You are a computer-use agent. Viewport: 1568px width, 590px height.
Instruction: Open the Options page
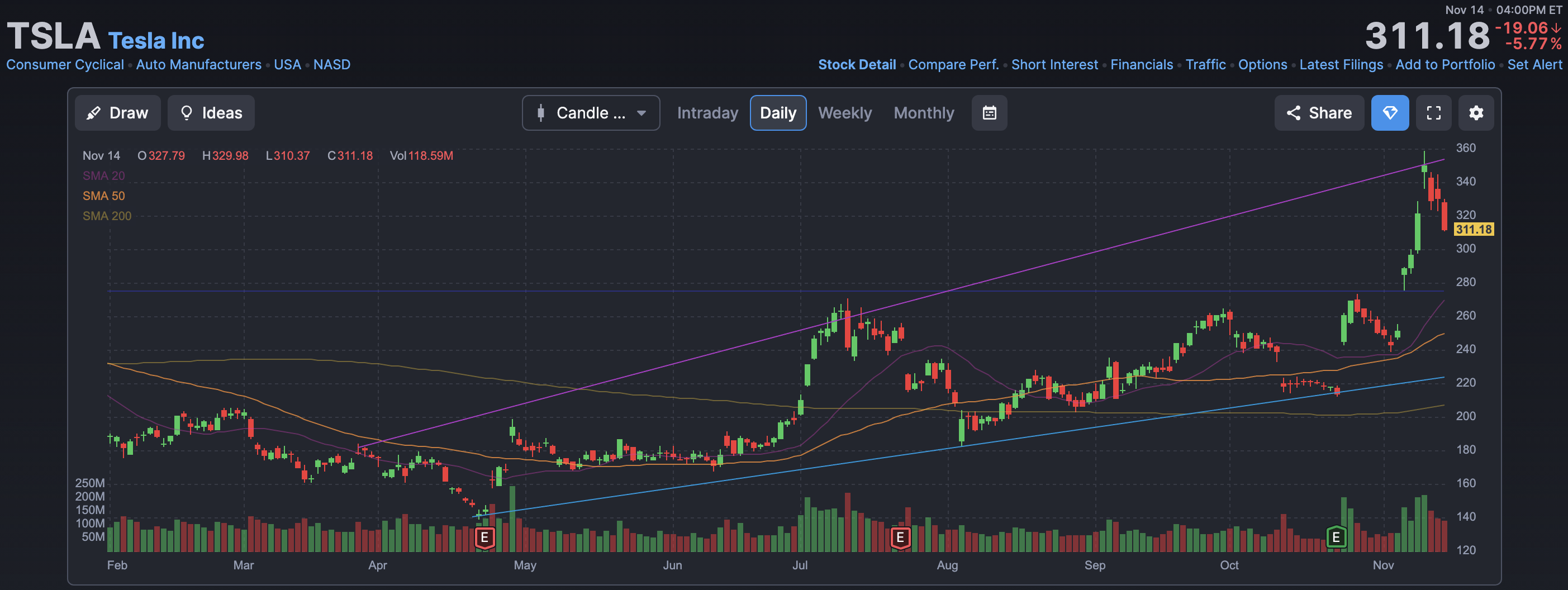point(1262,65)
